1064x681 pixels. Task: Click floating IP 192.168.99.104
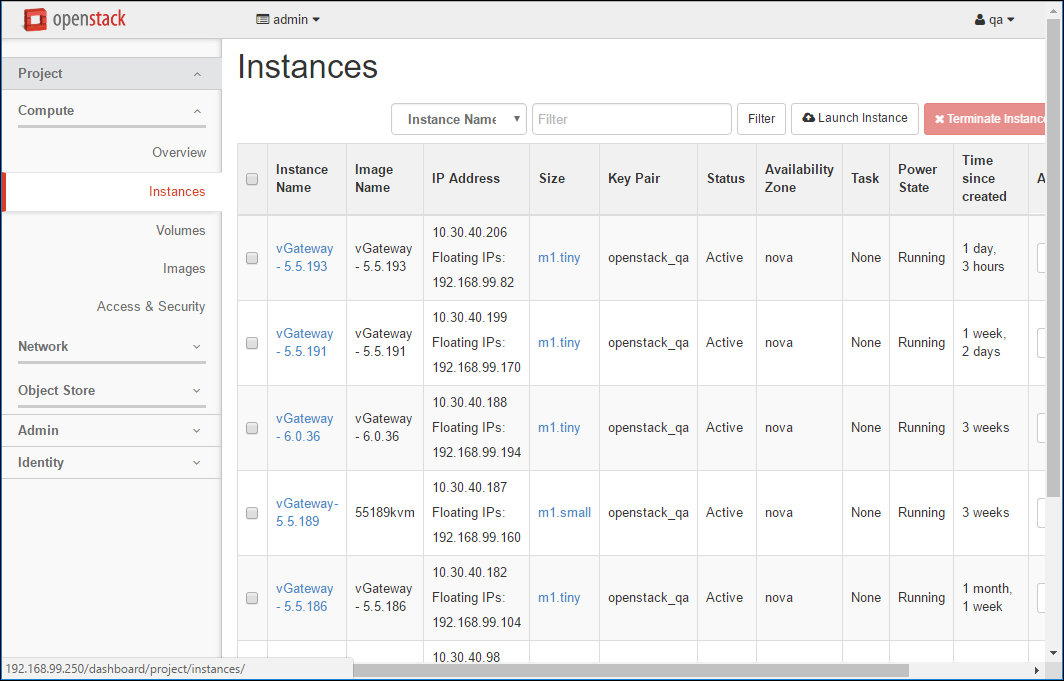click(x=476, y=623)
